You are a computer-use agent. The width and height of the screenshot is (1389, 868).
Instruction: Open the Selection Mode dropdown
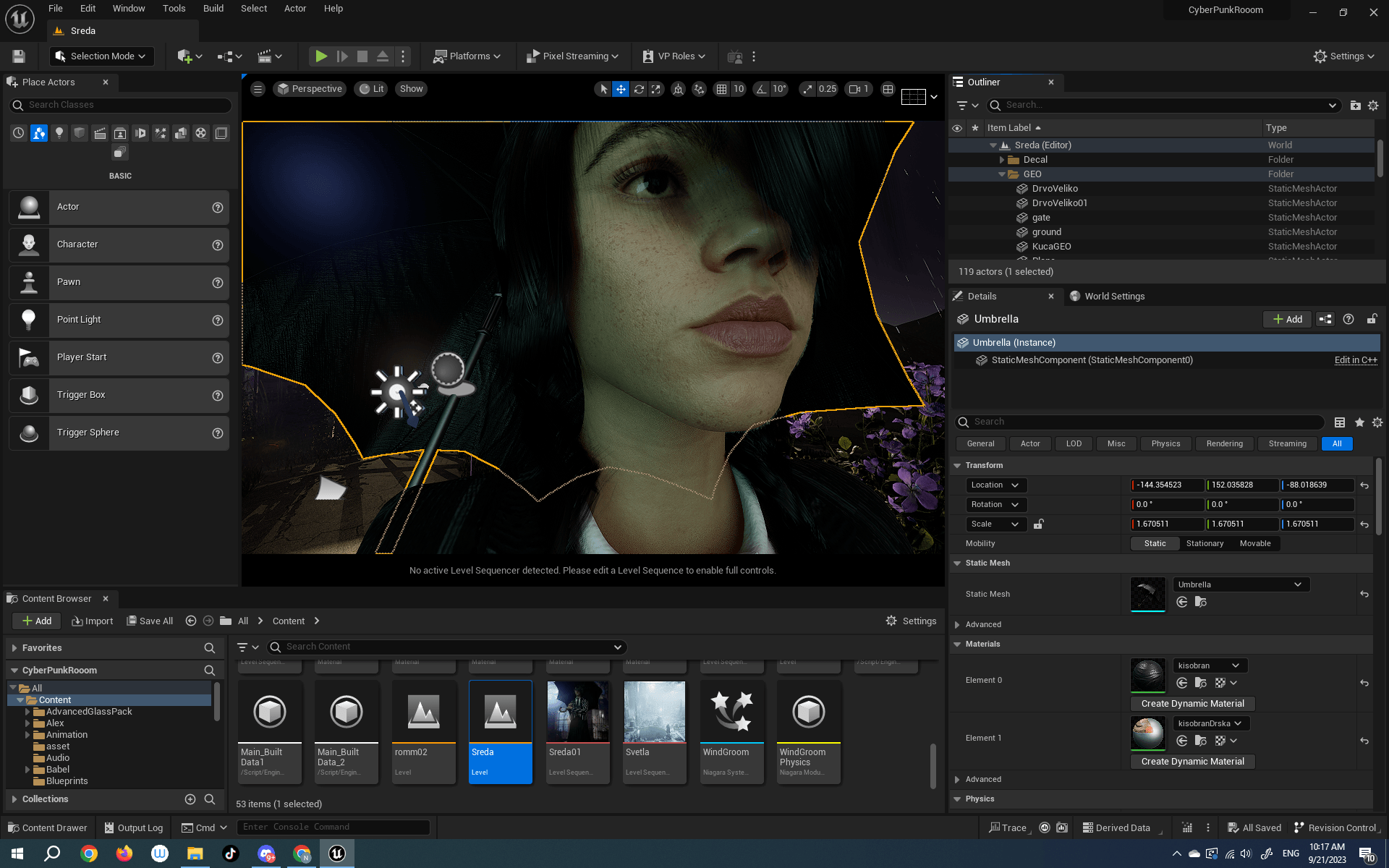pyautogui.click(x=101, y=56)
